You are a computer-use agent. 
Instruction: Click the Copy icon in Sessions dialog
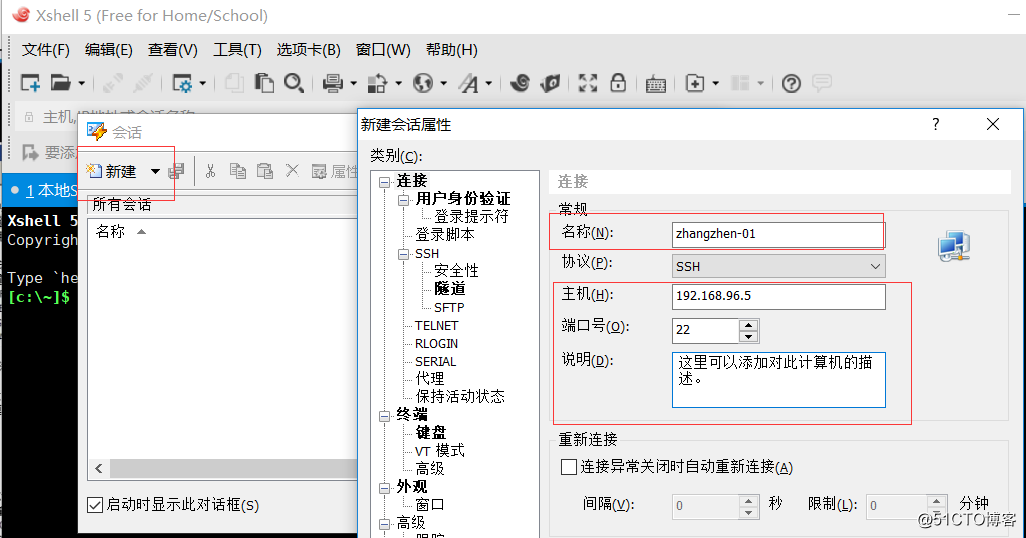click(x=238, y=171)
